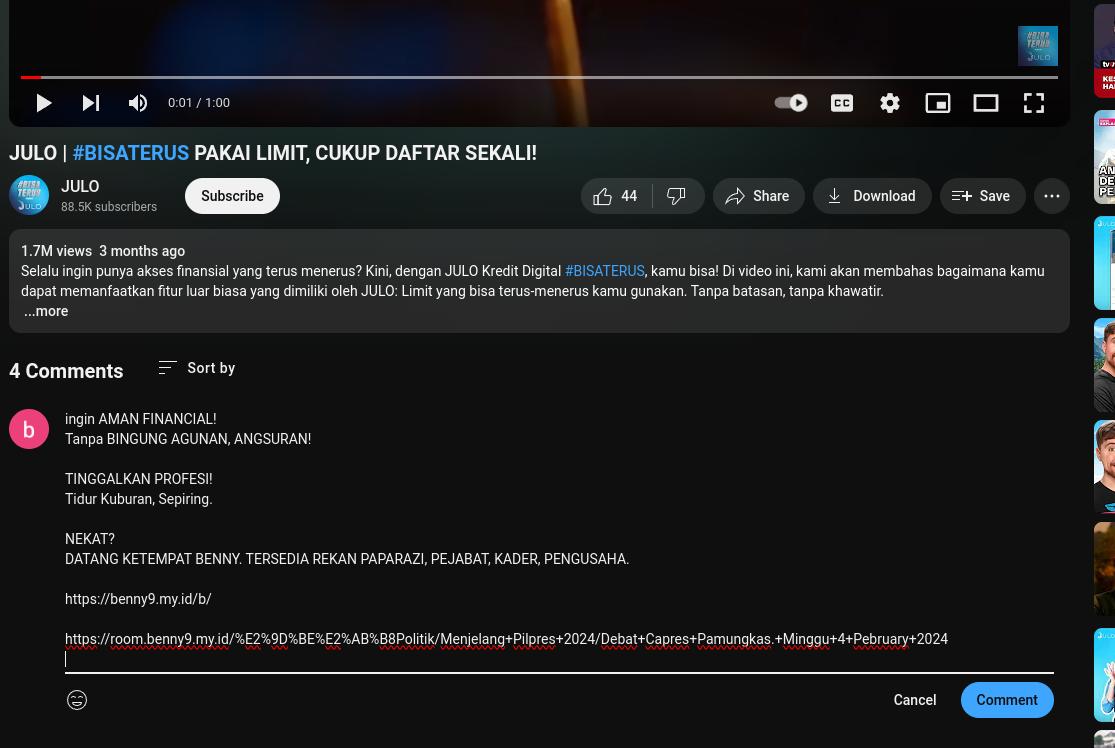This screenshot has width=1115, height=748.
Task: Dislike the video
Action: [676, 196]
